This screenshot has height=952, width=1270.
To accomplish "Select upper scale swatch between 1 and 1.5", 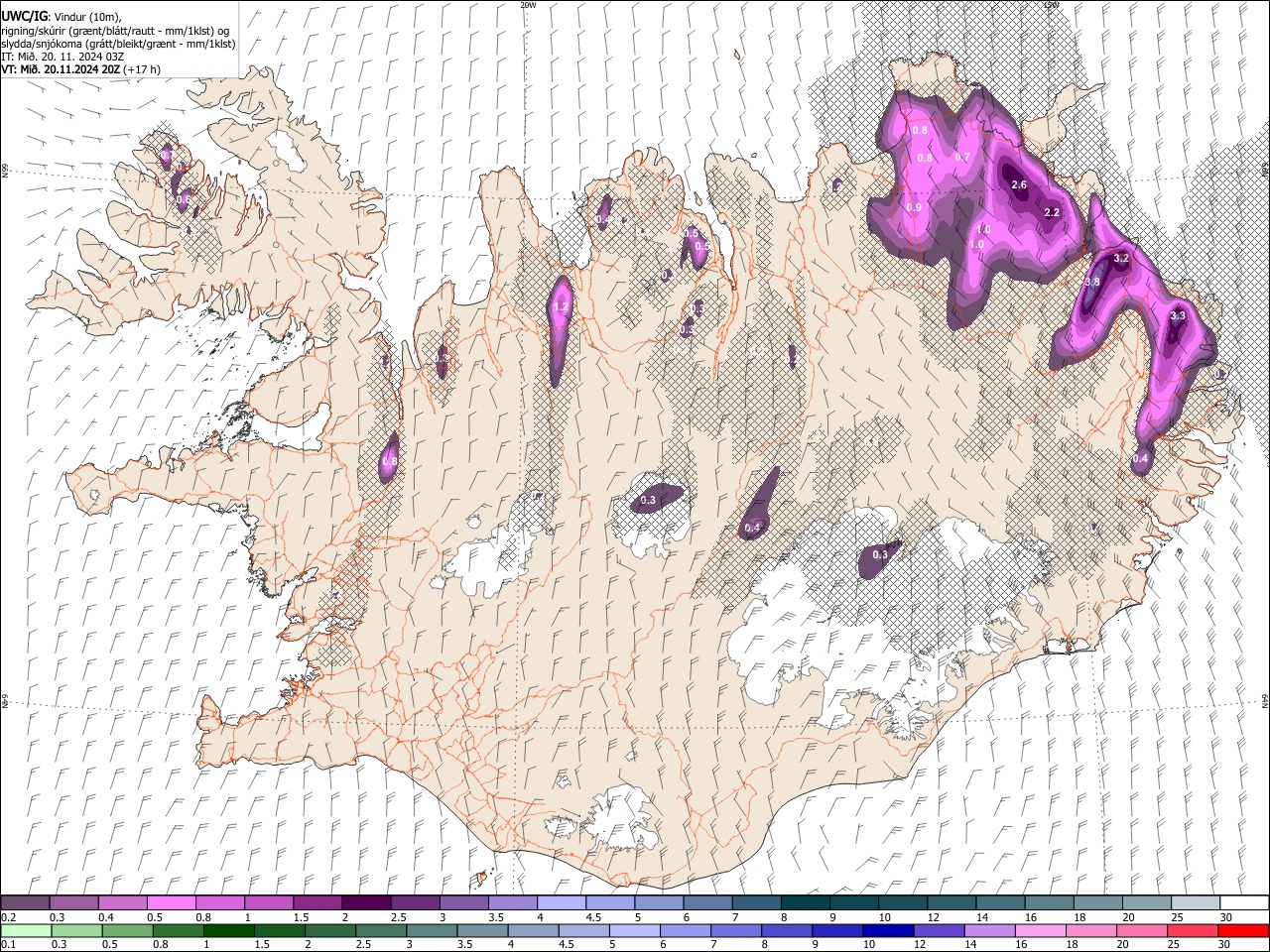I will click(x=268, y=903).
